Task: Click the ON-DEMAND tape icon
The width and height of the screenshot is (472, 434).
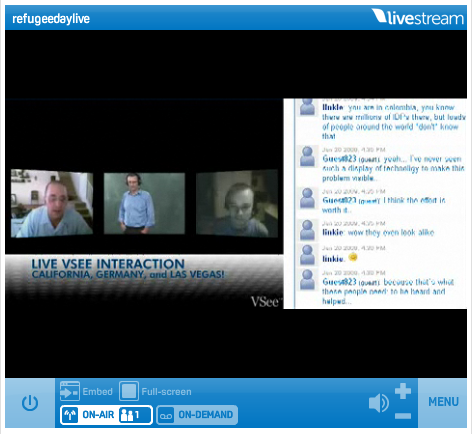Action: pos(166,415)
